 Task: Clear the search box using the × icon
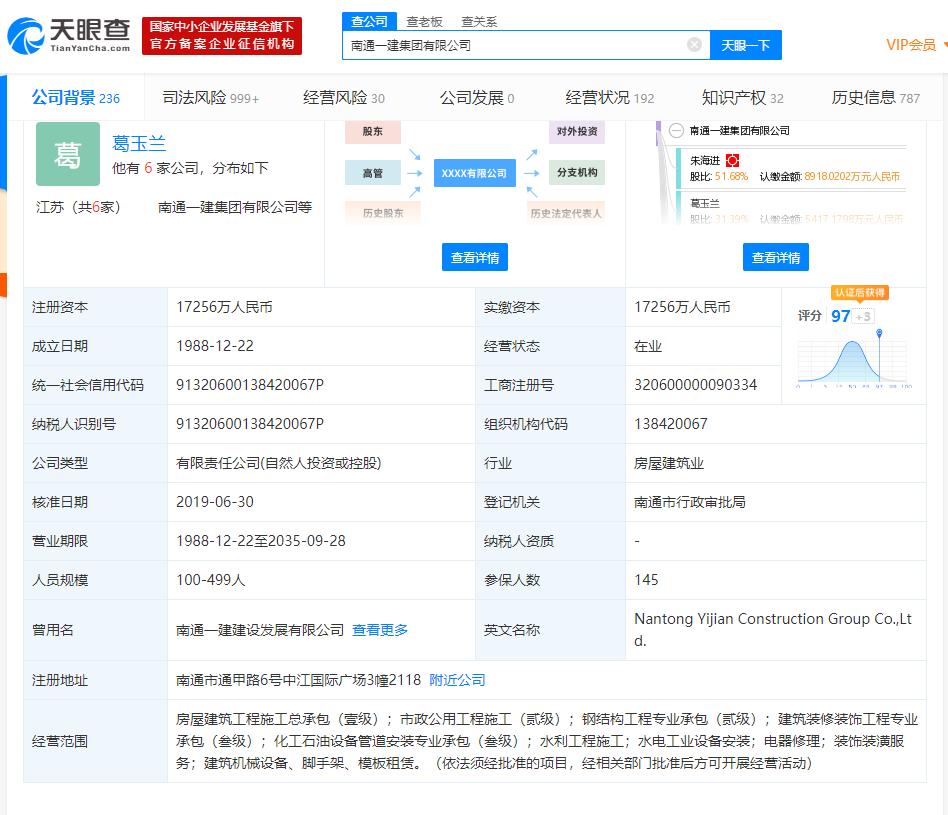(x=693, y=44)
